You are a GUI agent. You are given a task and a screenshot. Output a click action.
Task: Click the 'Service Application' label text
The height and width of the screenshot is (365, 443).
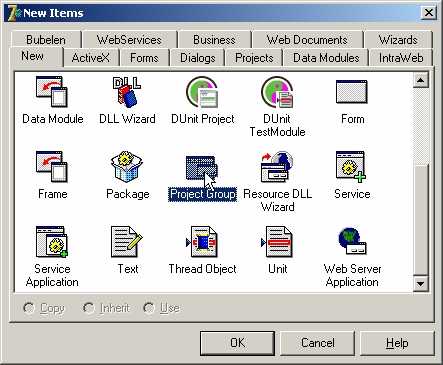(52, 275)
